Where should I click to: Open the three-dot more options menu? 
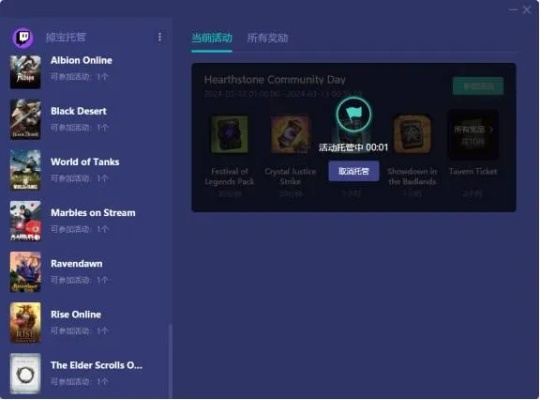pos(159,37)
